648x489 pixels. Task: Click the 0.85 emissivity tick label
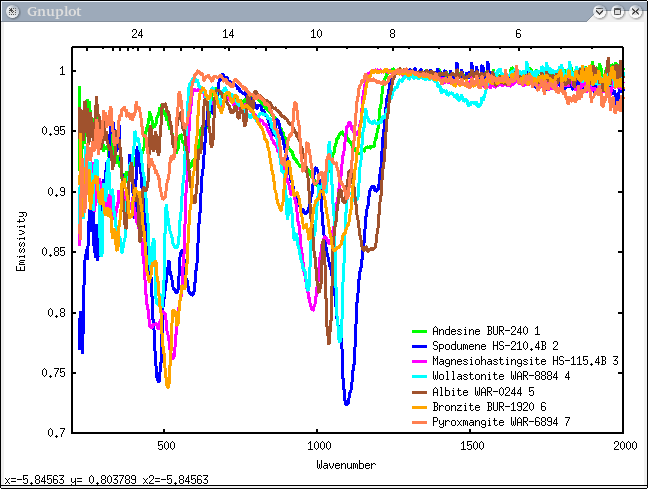[53, 252]
